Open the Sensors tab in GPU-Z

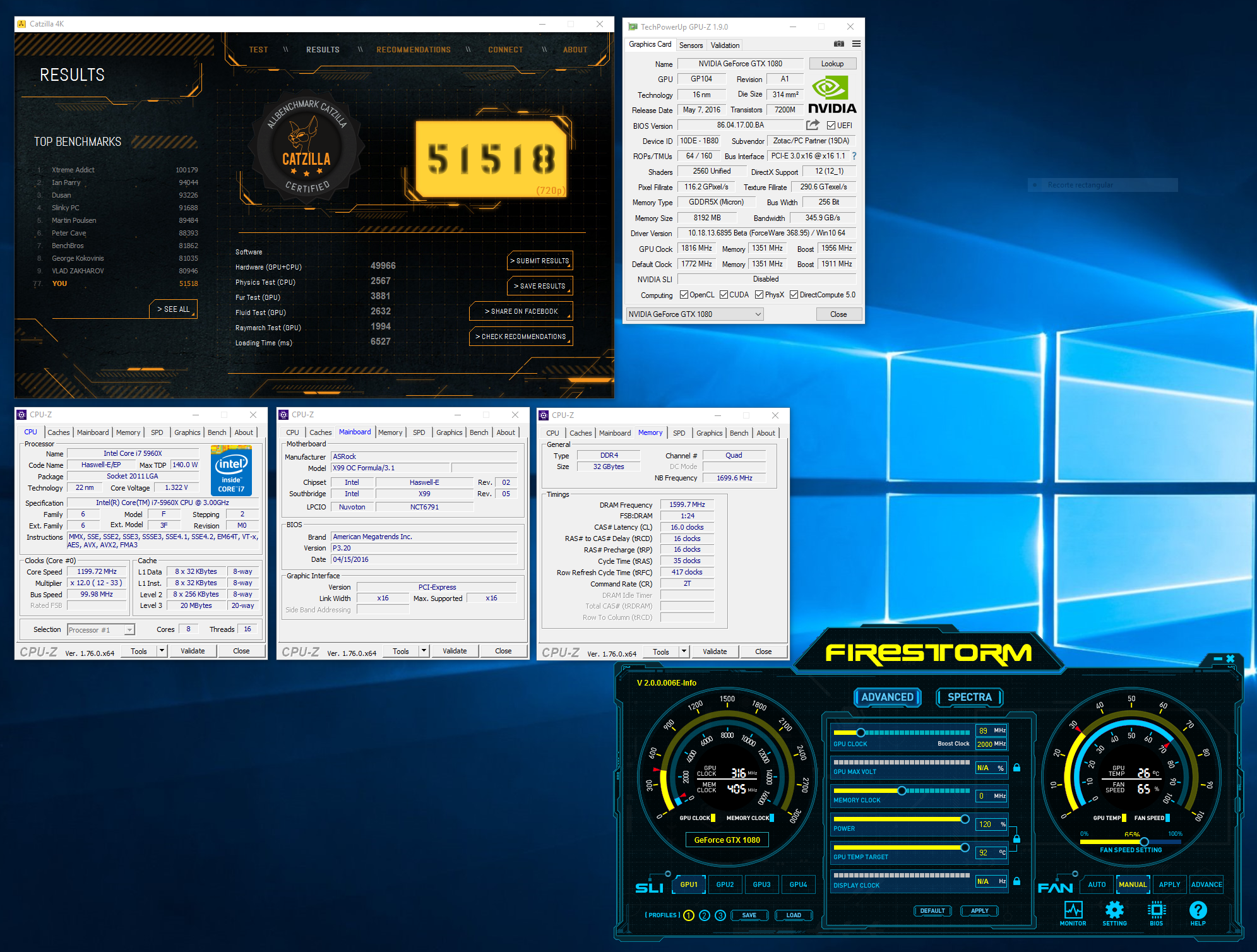(691, 45)
